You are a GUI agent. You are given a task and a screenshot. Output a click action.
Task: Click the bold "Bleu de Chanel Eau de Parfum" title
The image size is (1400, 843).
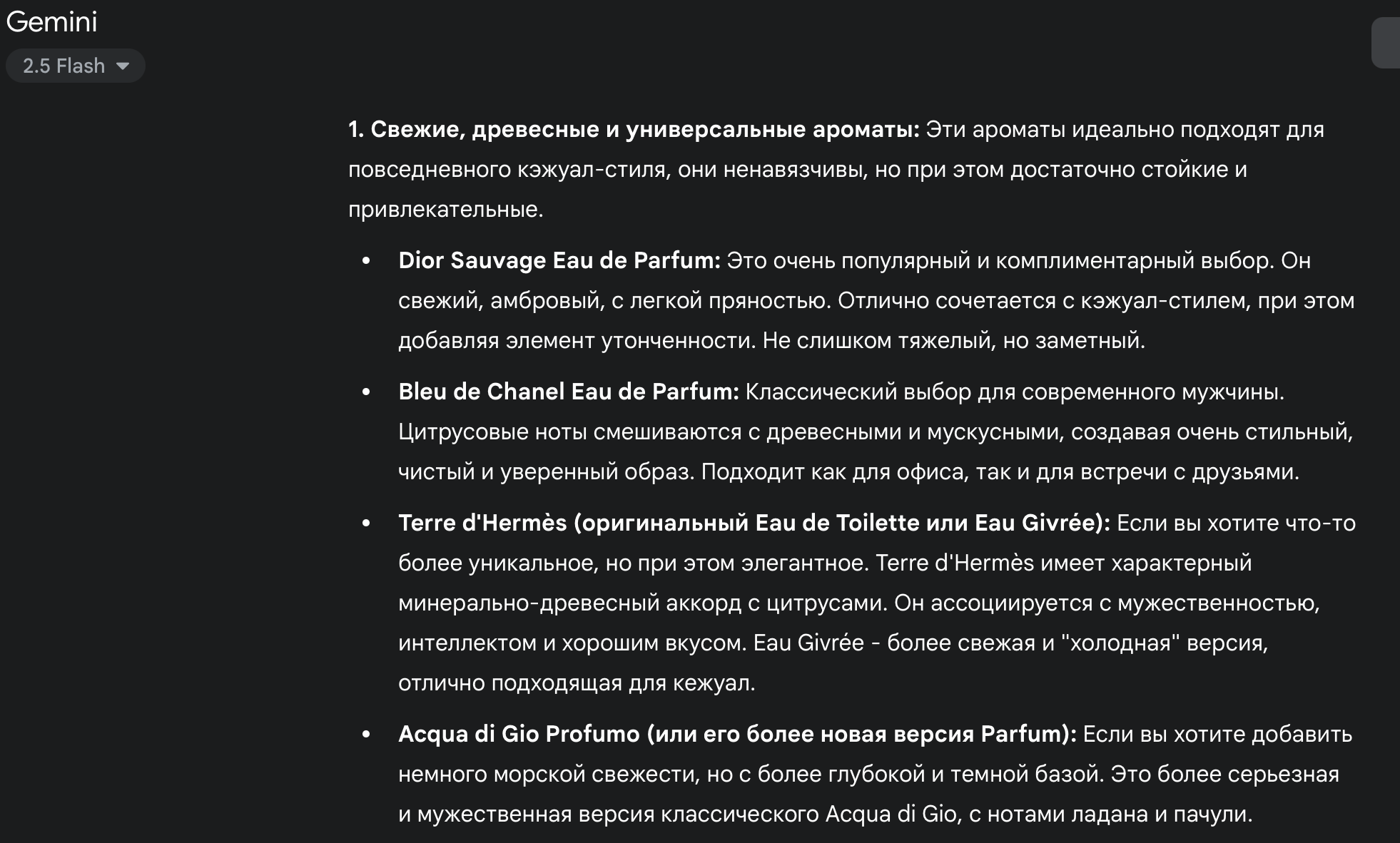pos(568,392)
